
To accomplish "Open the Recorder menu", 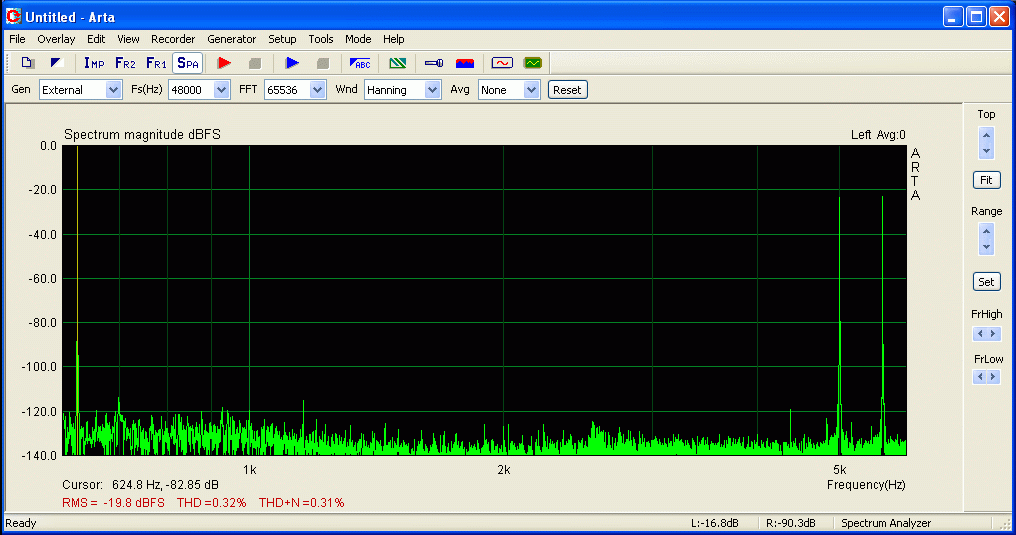I will point(173,39).
